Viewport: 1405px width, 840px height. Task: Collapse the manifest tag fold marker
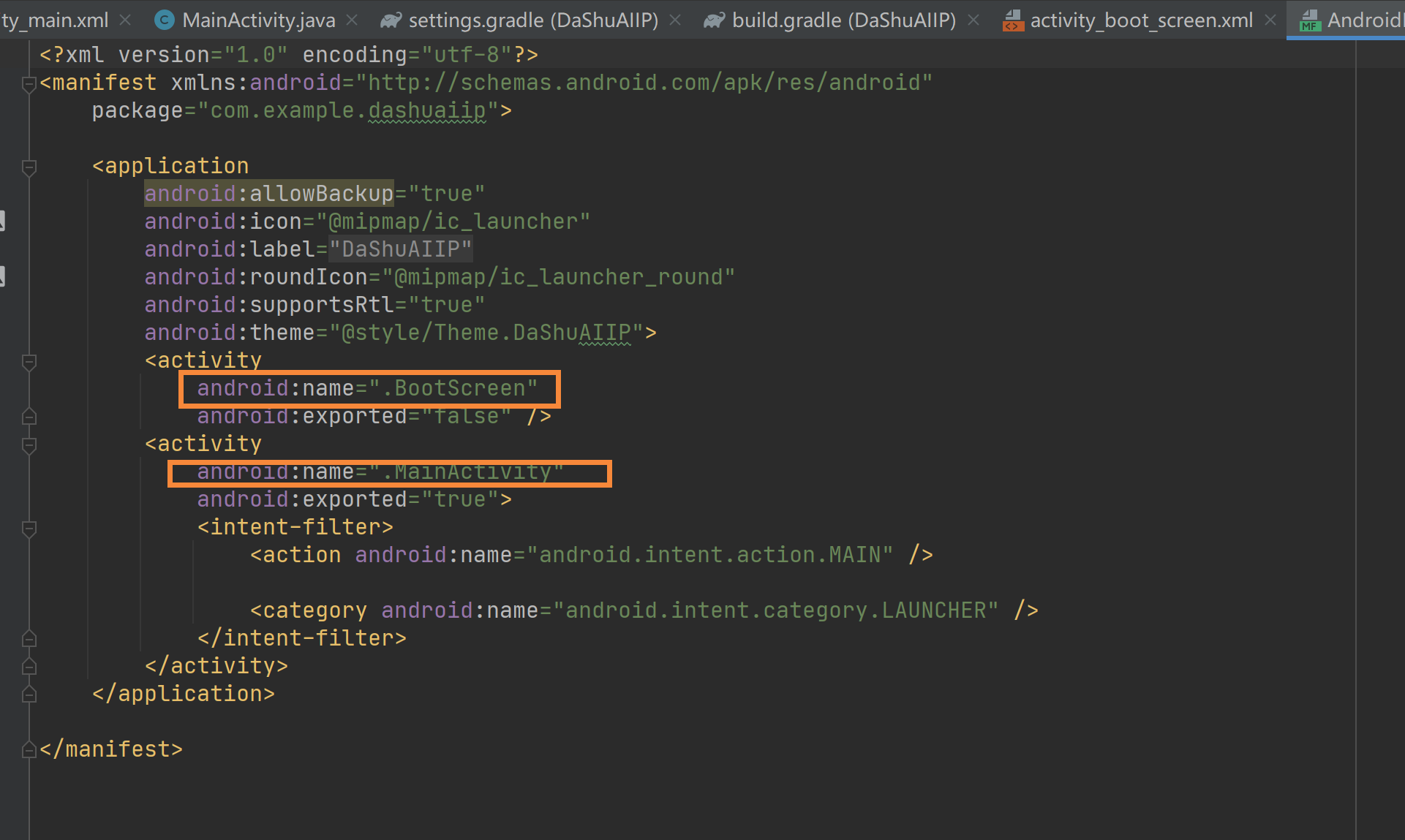coord(29,84)
